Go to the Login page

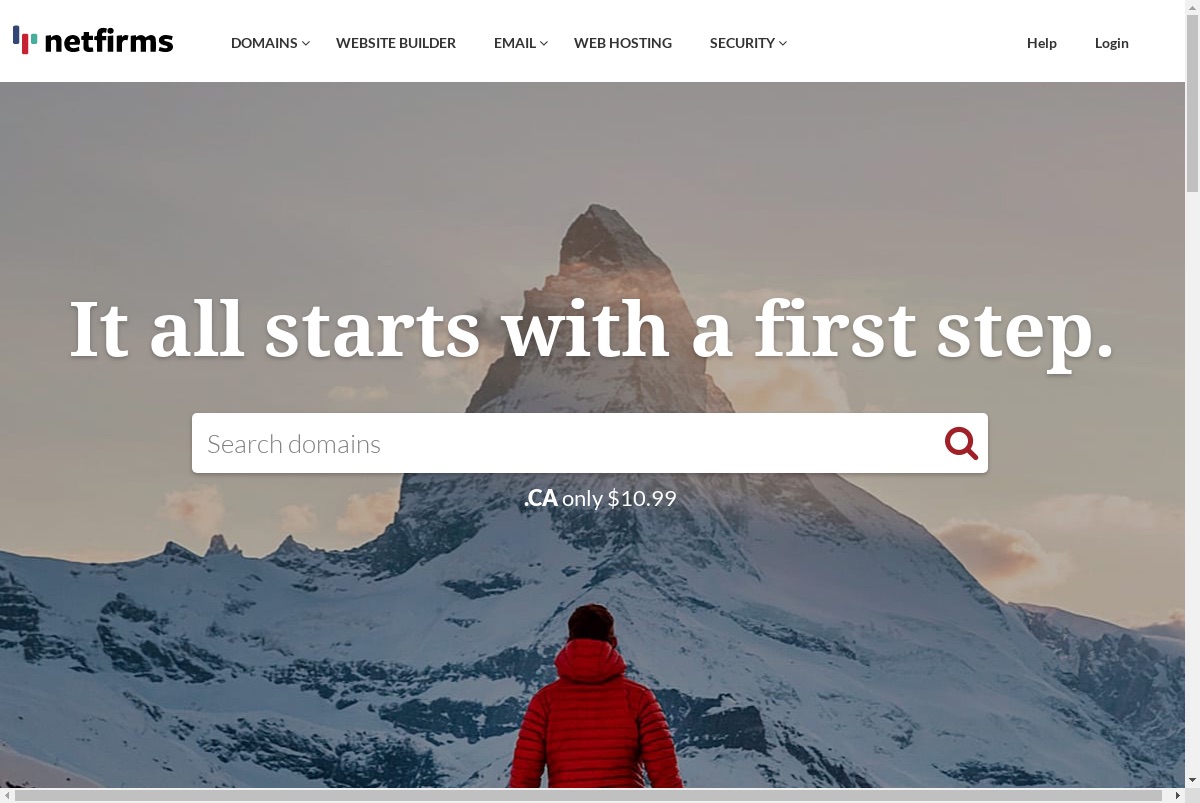coord(1112,43)
